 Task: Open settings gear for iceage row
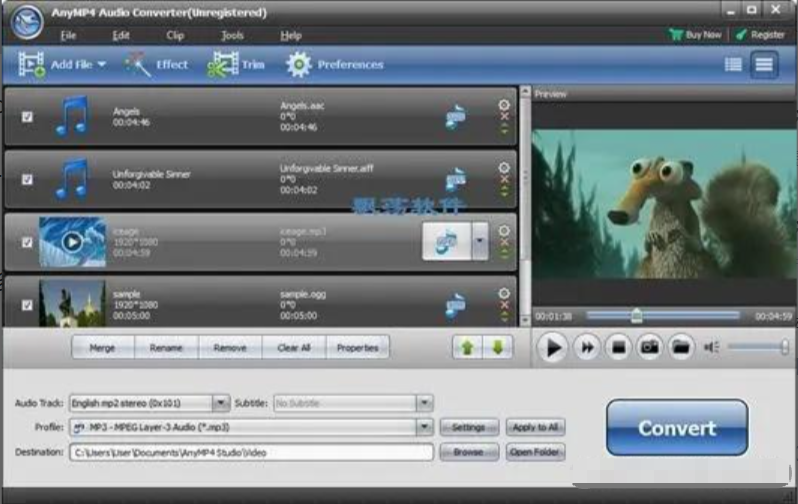point(504,231)
